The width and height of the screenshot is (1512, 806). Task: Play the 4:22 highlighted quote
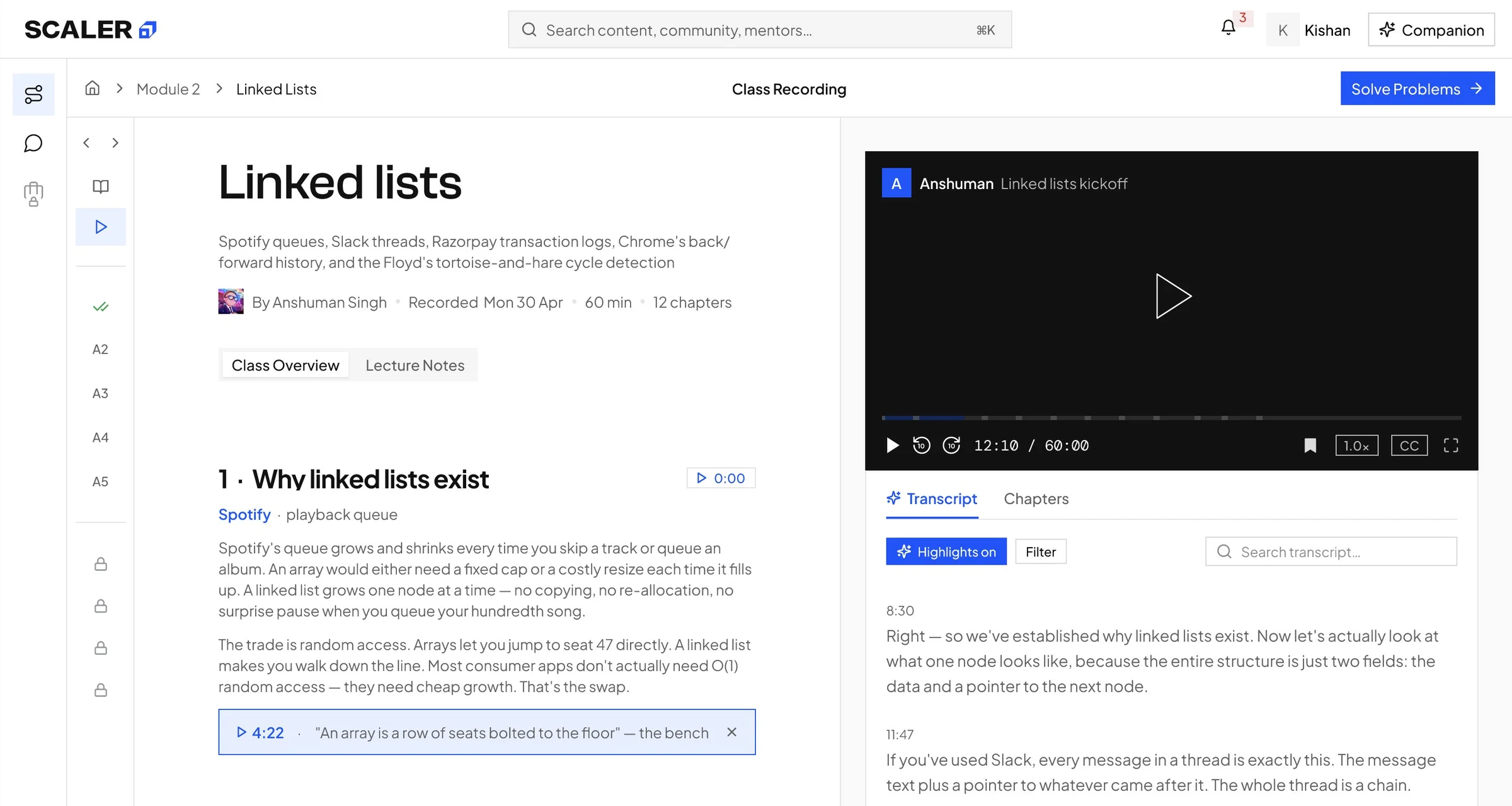tap(260, 732)
